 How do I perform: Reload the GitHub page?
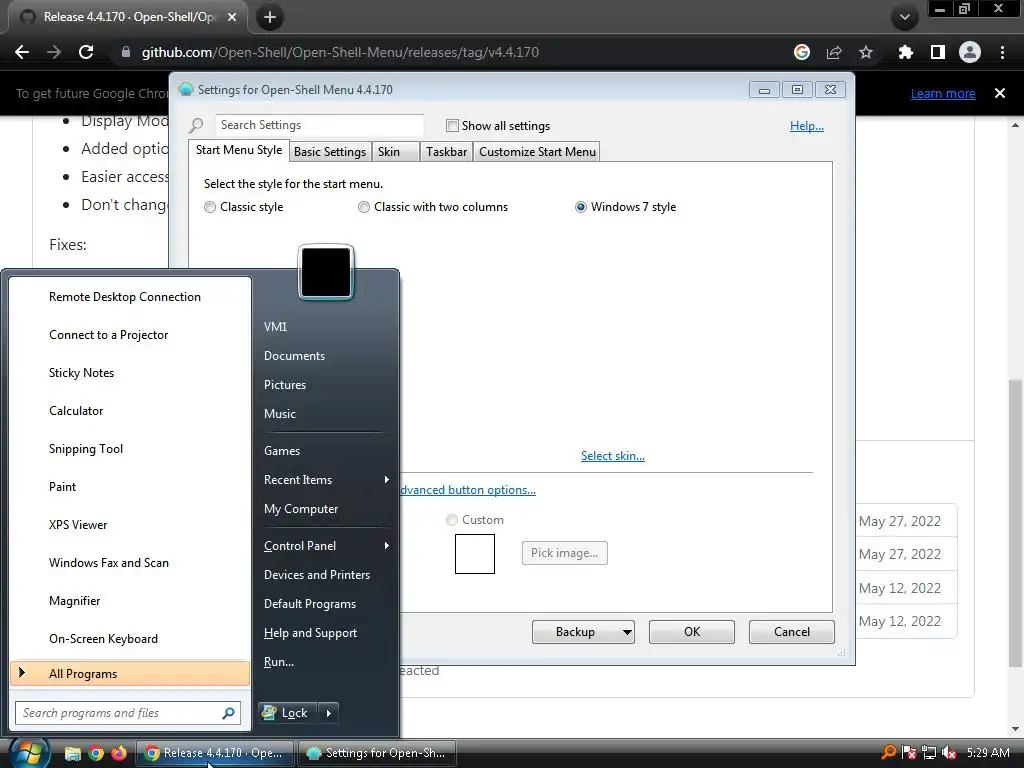[x=86, y=52]
